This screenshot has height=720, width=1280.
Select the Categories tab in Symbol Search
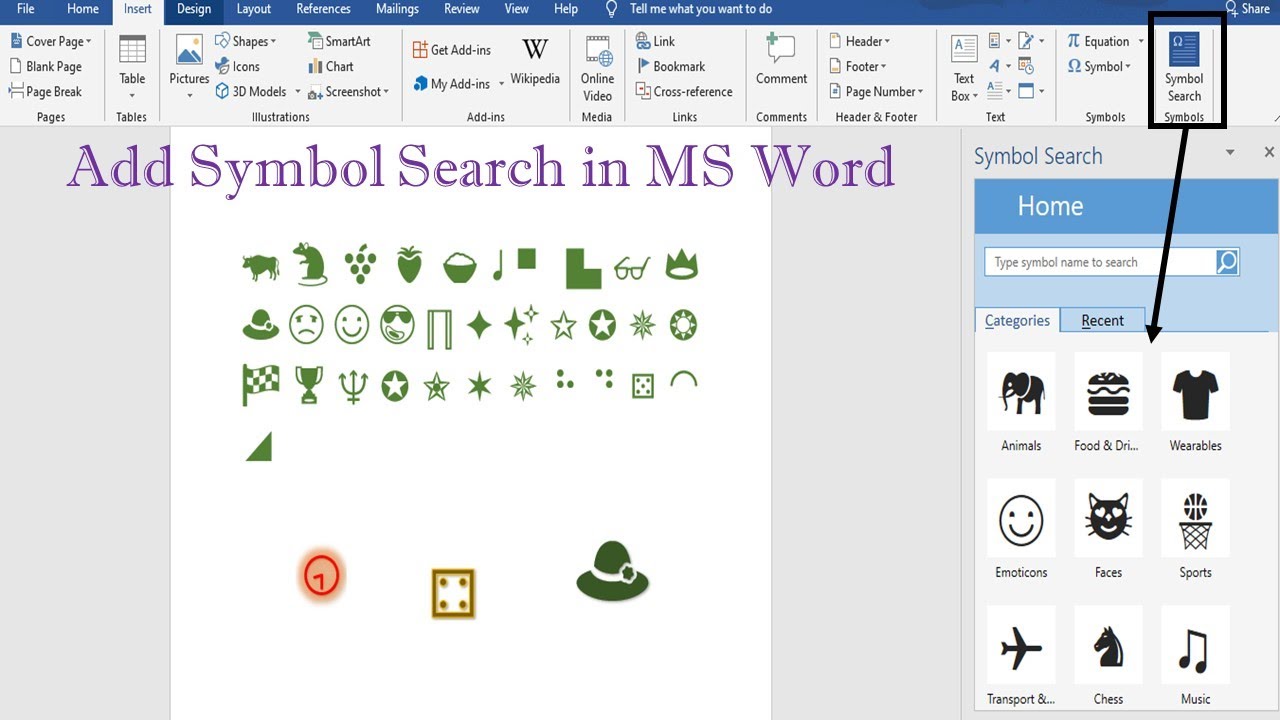click(1017, 320)
